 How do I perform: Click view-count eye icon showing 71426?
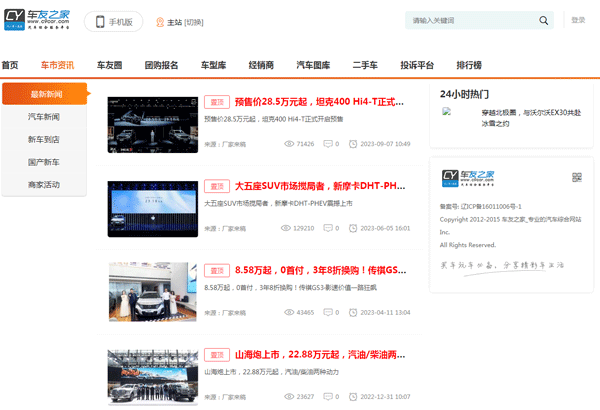(x=289, y=144)
